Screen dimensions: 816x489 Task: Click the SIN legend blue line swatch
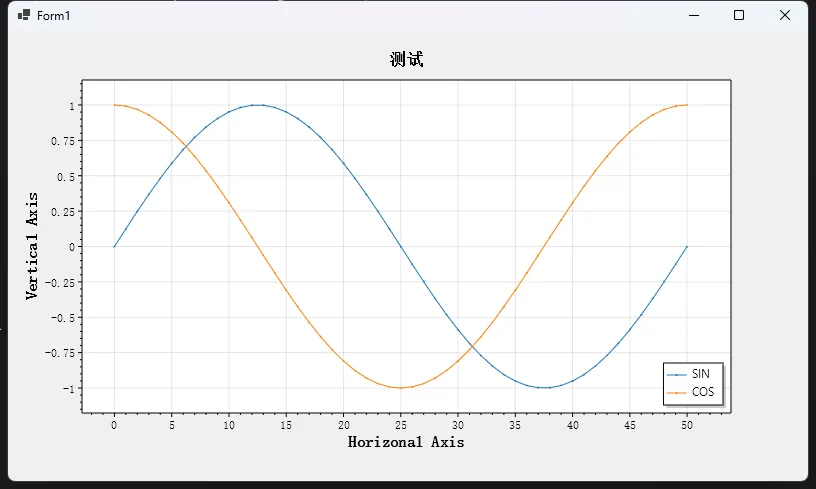point(677,375)
